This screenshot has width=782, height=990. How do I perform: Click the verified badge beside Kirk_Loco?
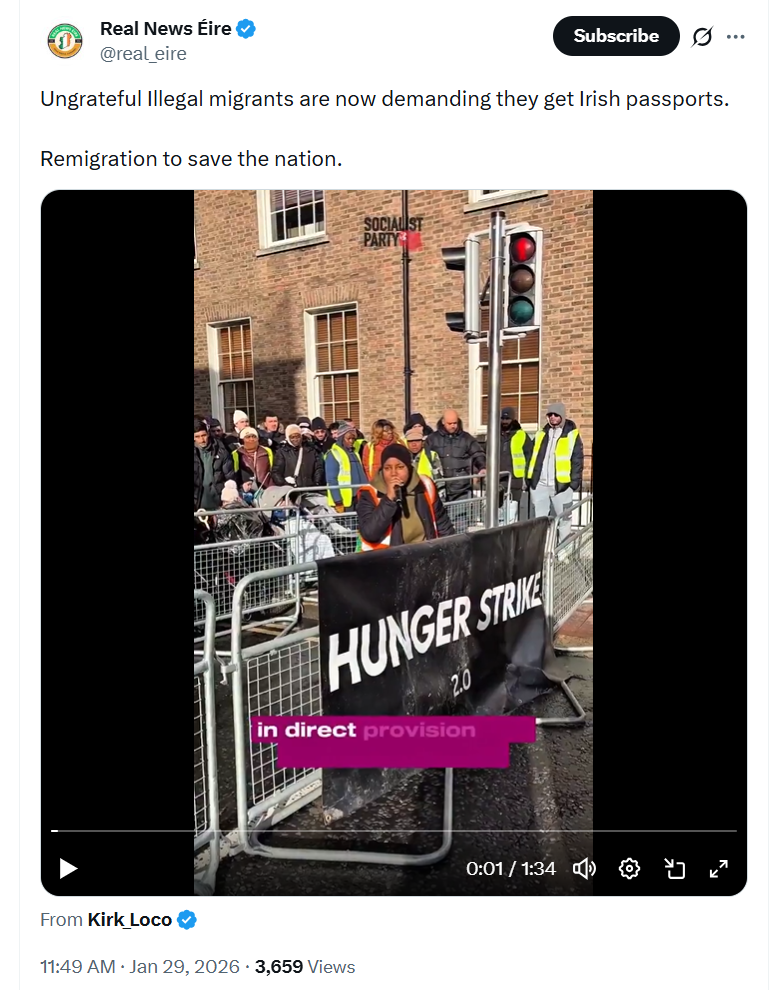187,920
